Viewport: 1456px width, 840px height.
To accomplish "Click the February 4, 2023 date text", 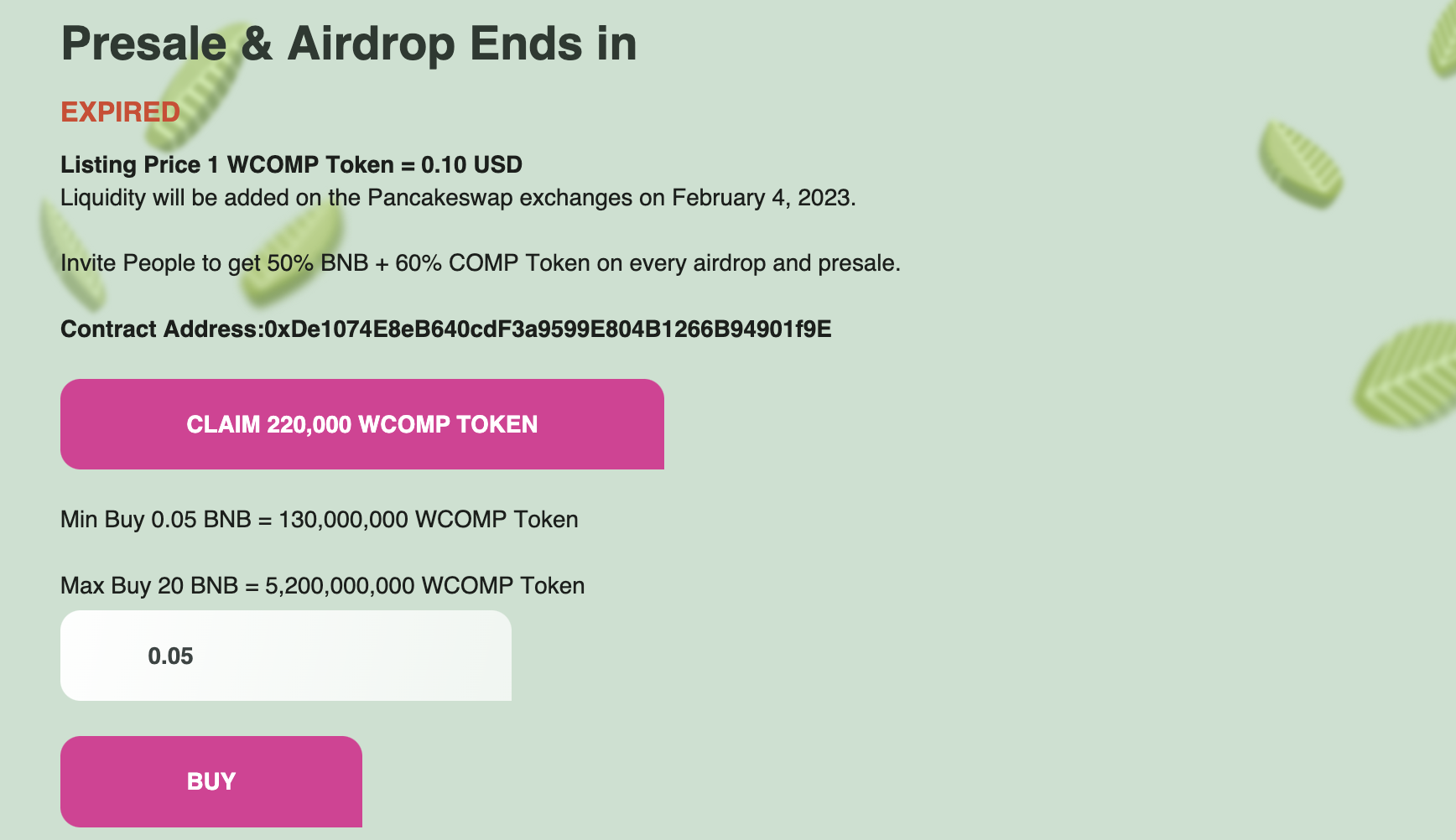I will (x=763, y=198).
